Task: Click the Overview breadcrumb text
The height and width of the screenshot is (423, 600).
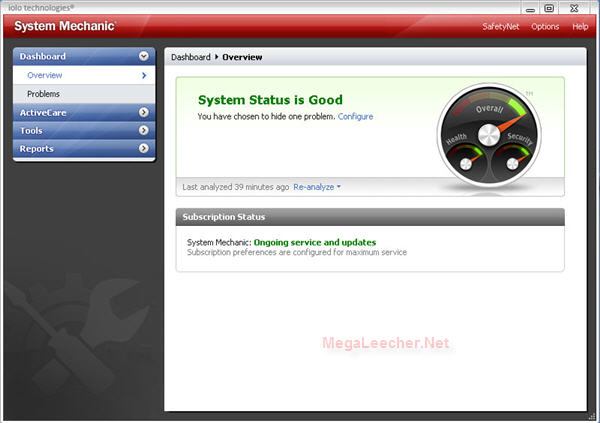Action: [x=242, y=57]
